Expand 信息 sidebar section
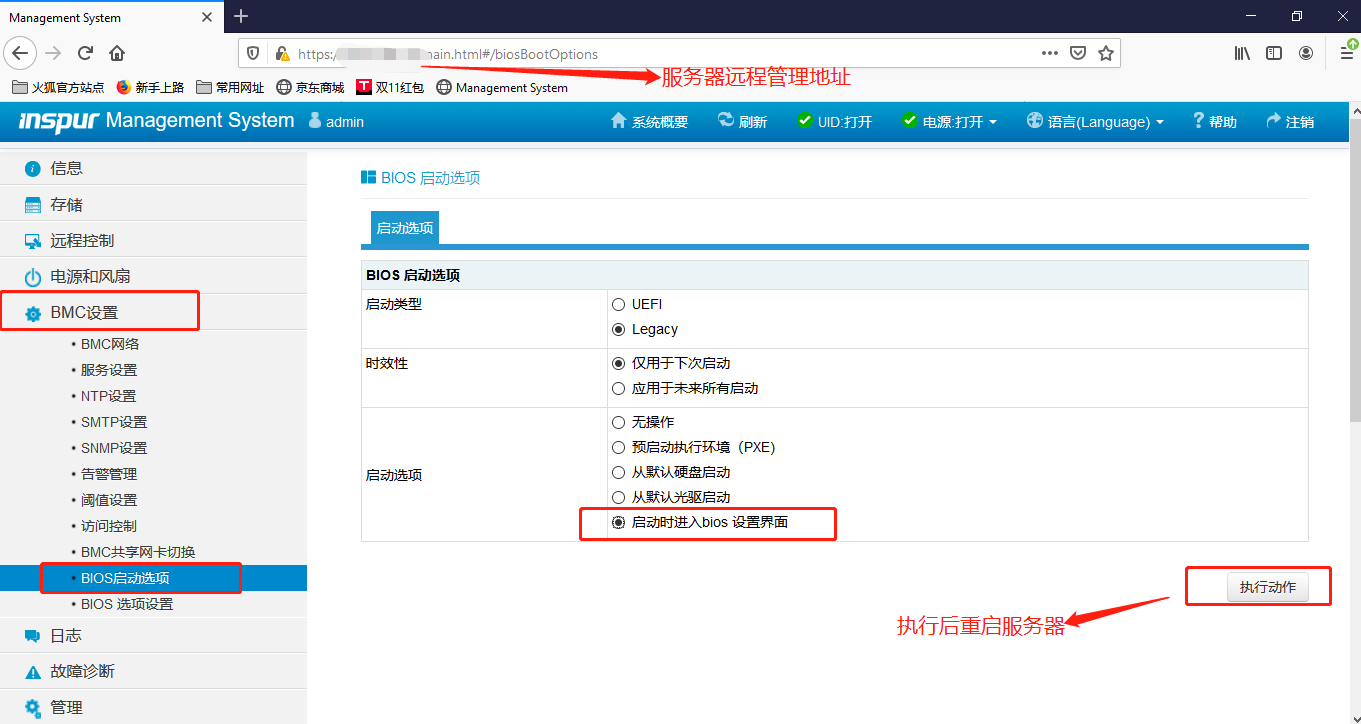 (153, 168)
